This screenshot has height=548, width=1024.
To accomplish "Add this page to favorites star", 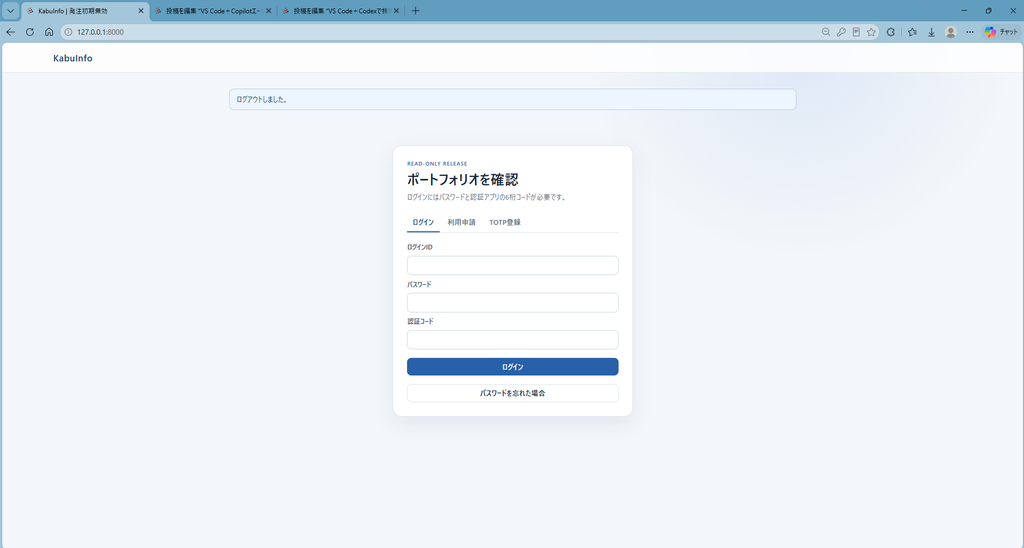I will [871, 32].
